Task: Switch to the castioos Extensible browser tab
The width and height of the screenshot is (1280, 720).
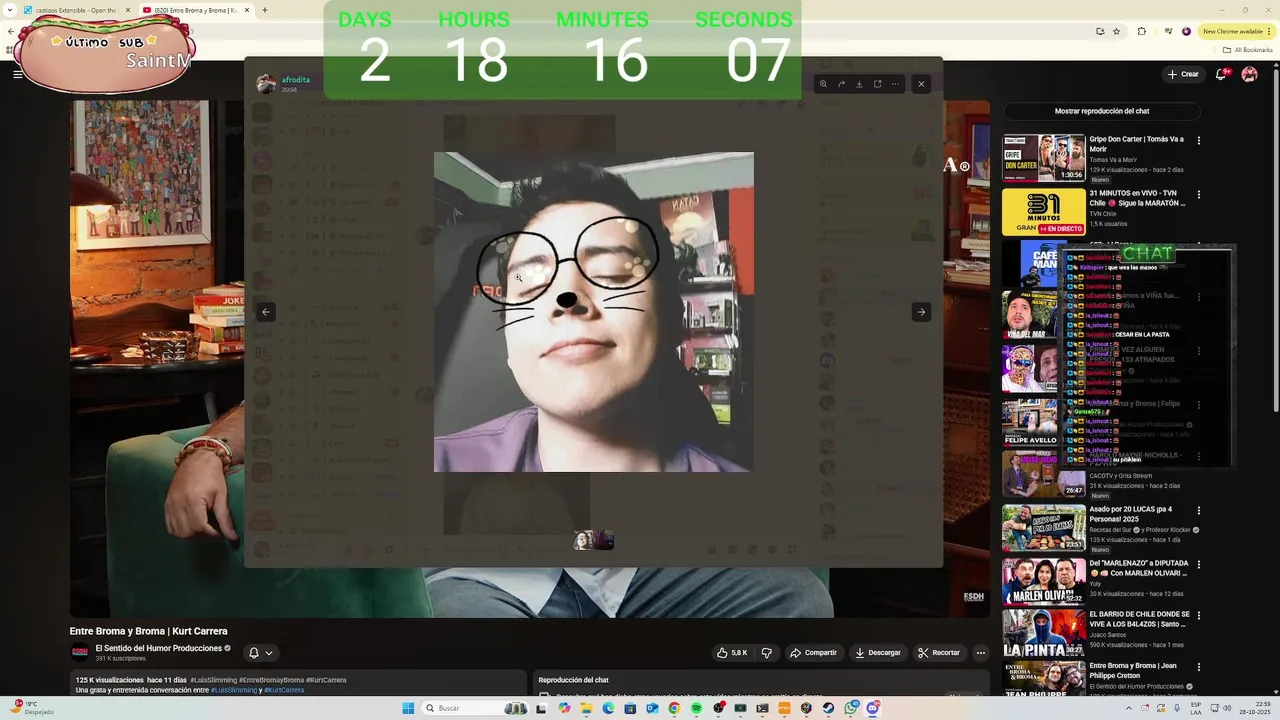Action: tap(75, 10)
